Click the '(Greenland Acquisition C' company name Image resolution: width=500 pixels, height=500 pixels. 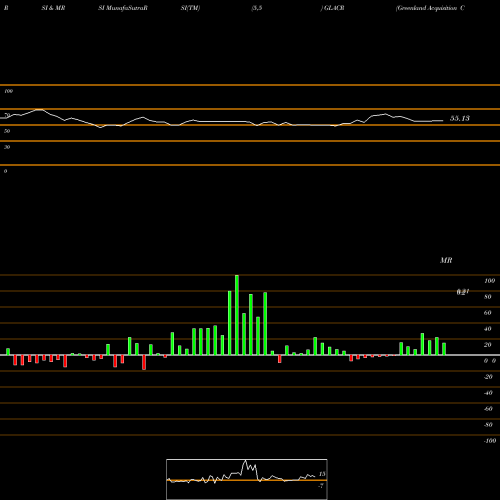(x=430, y=8)
